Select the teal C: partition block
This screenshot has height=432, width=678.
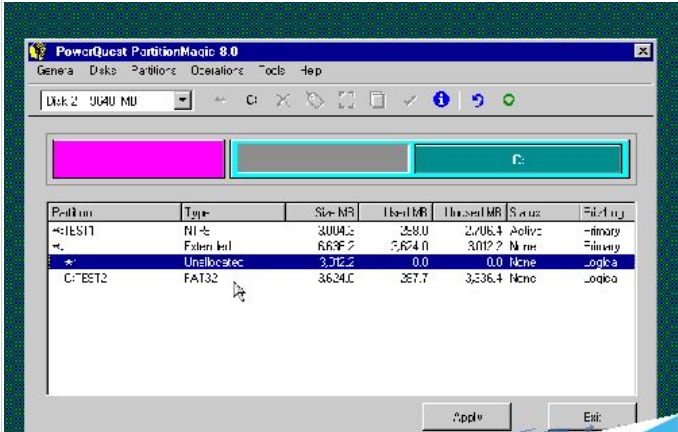coord(516,159)
